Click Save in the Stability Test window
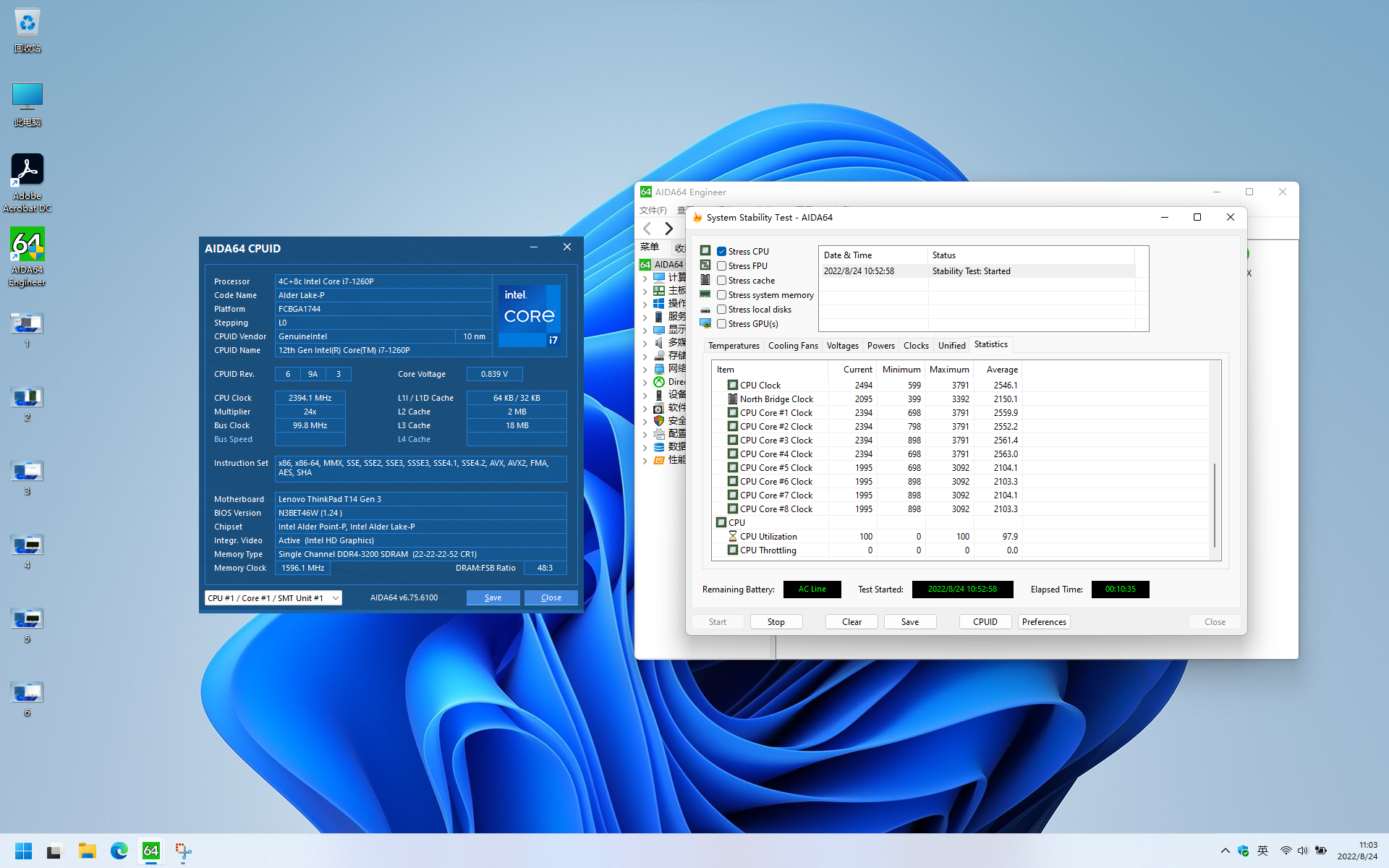The image size is (1389, 868). pos(910,622)
